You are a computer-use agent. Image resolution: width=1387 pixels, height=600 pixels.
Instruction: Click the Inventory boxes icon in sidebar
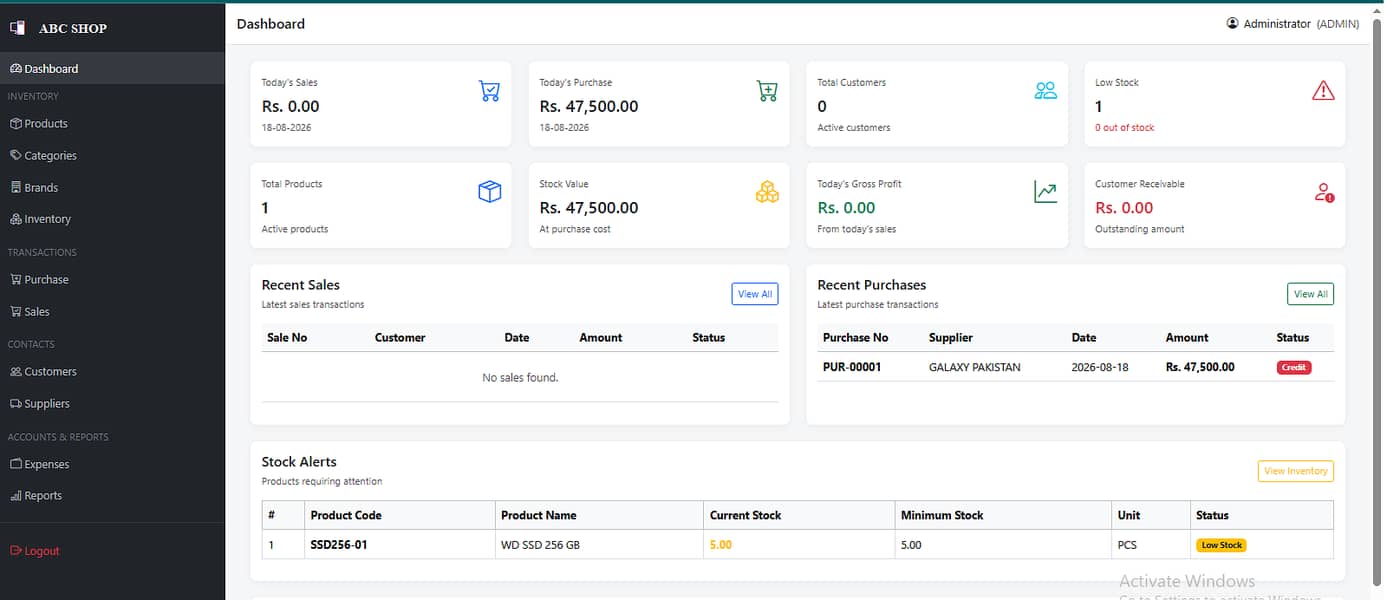point(16,219)
